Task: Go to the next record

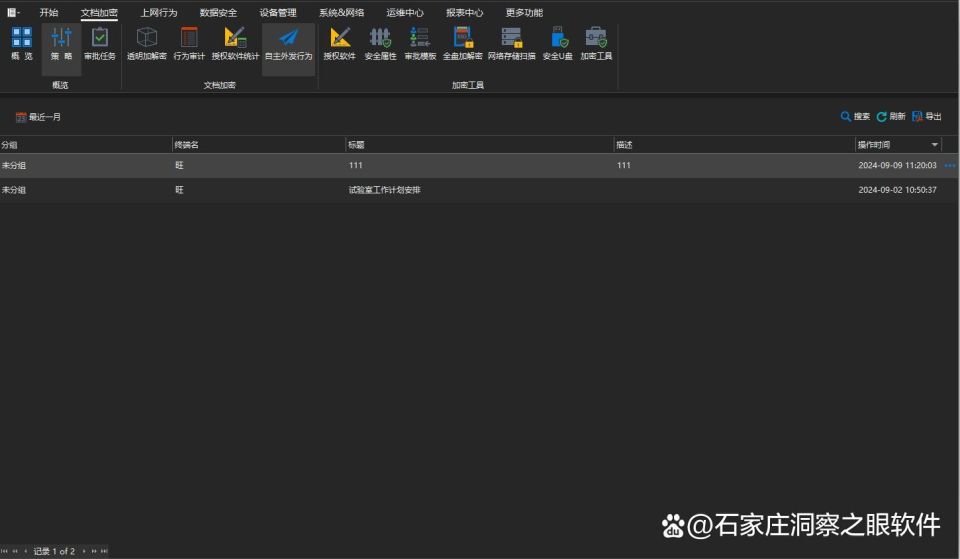Action: pos(84,551)
